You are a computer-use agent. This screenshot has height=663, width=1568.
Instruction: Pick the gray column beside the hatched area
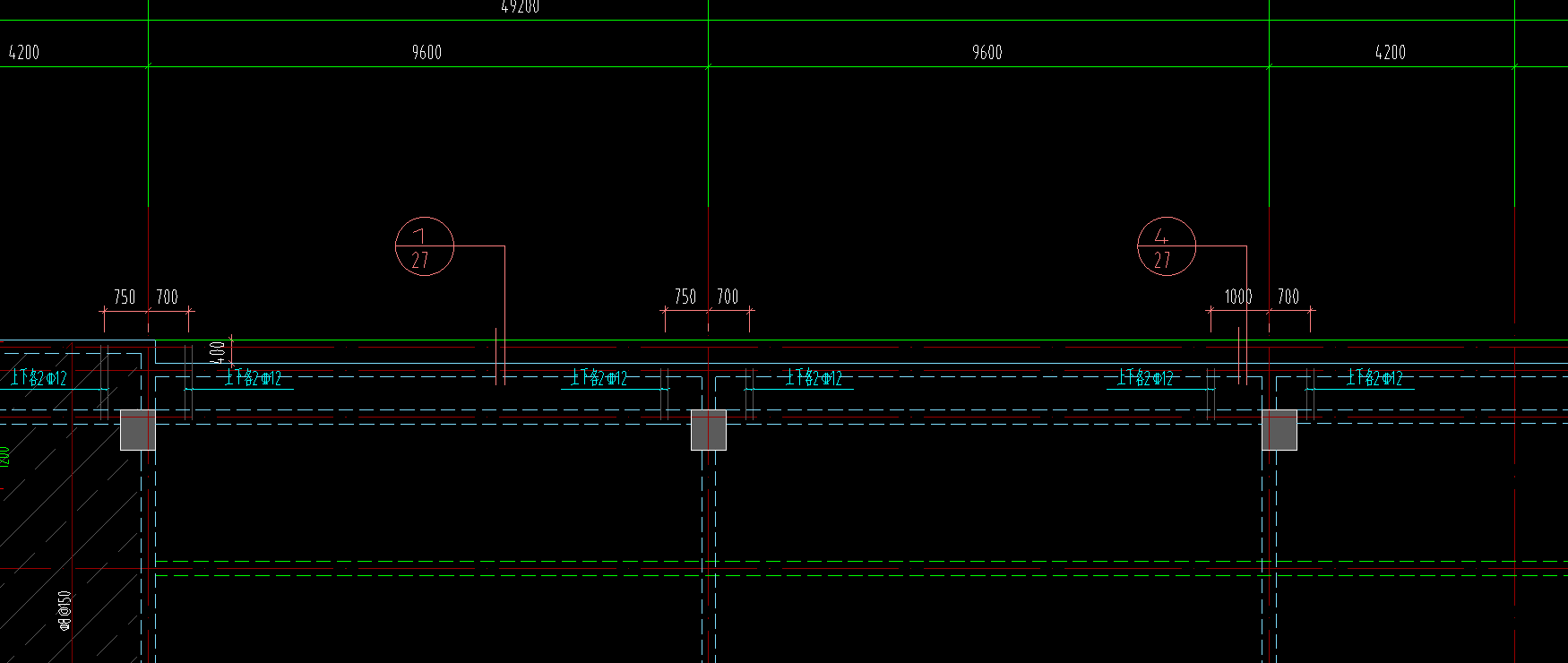click(x=138, y=430)
